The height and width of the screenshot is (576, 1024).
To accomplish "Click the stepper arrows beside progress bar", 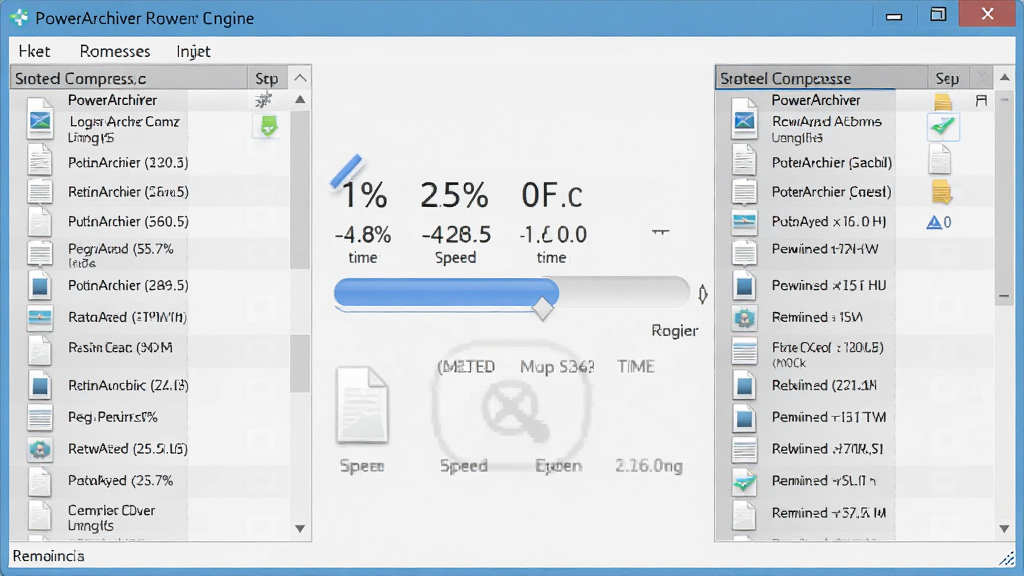I will pyautogui.click(x=703, y=295).
